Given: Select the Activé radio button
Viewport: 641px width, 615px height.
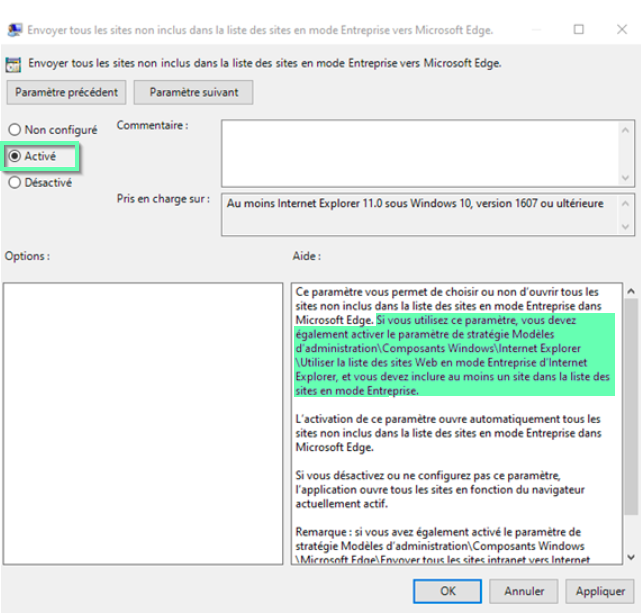Looking at the screenshot, I should tap(15, 157).
